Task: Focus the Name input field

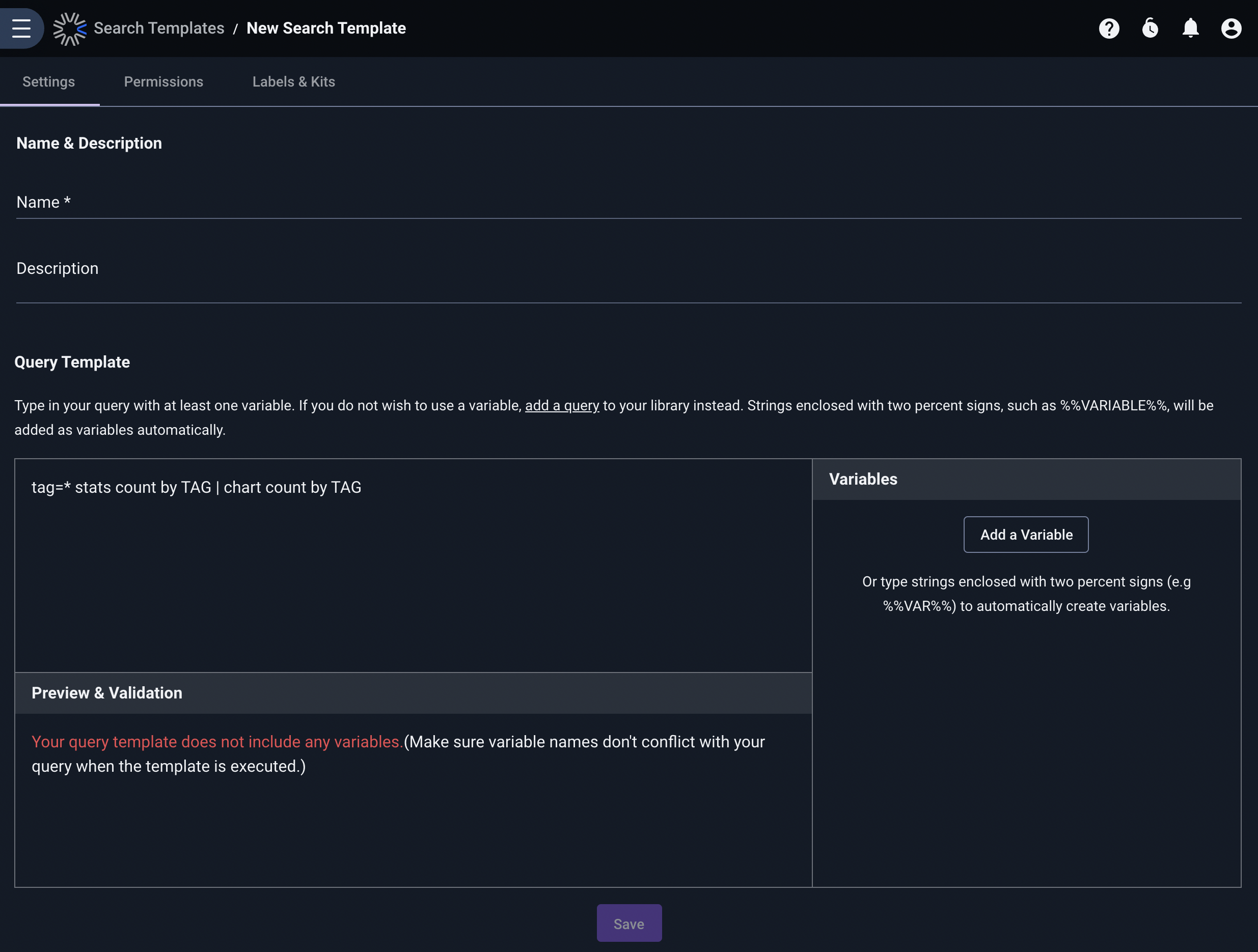Action: [628, 202]
